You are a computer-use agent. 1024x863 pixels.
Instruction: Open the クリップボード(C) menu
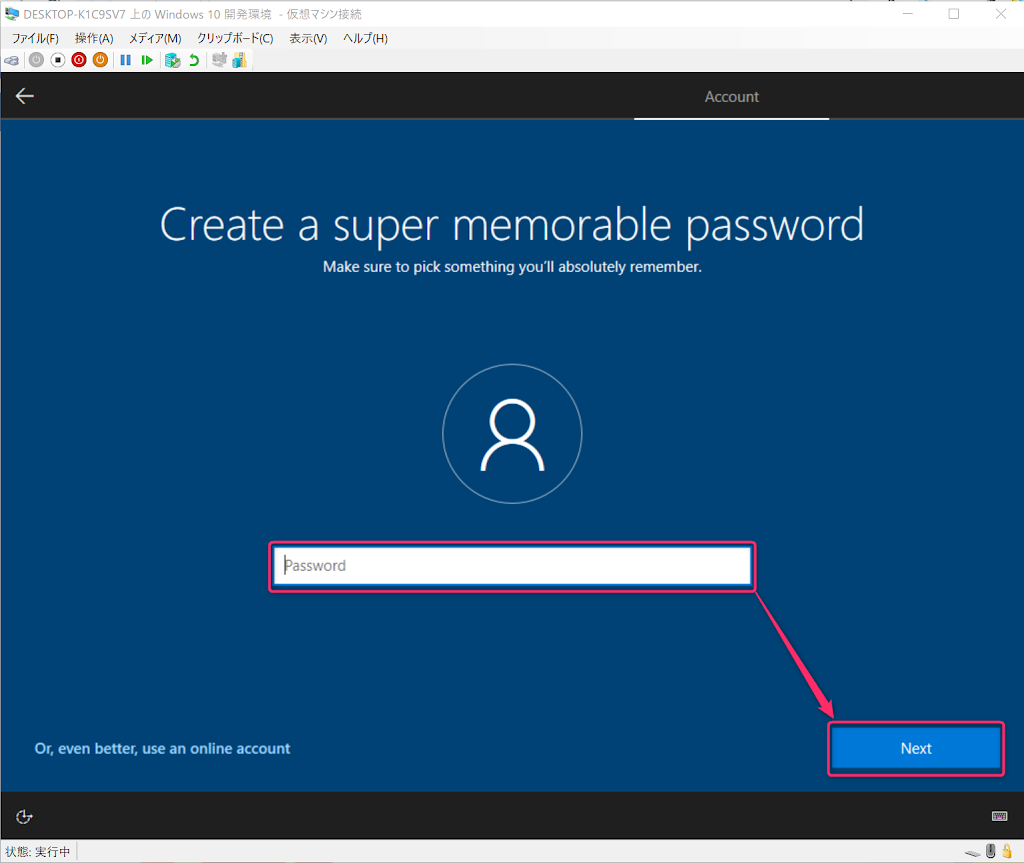click(x=235, y=39)
